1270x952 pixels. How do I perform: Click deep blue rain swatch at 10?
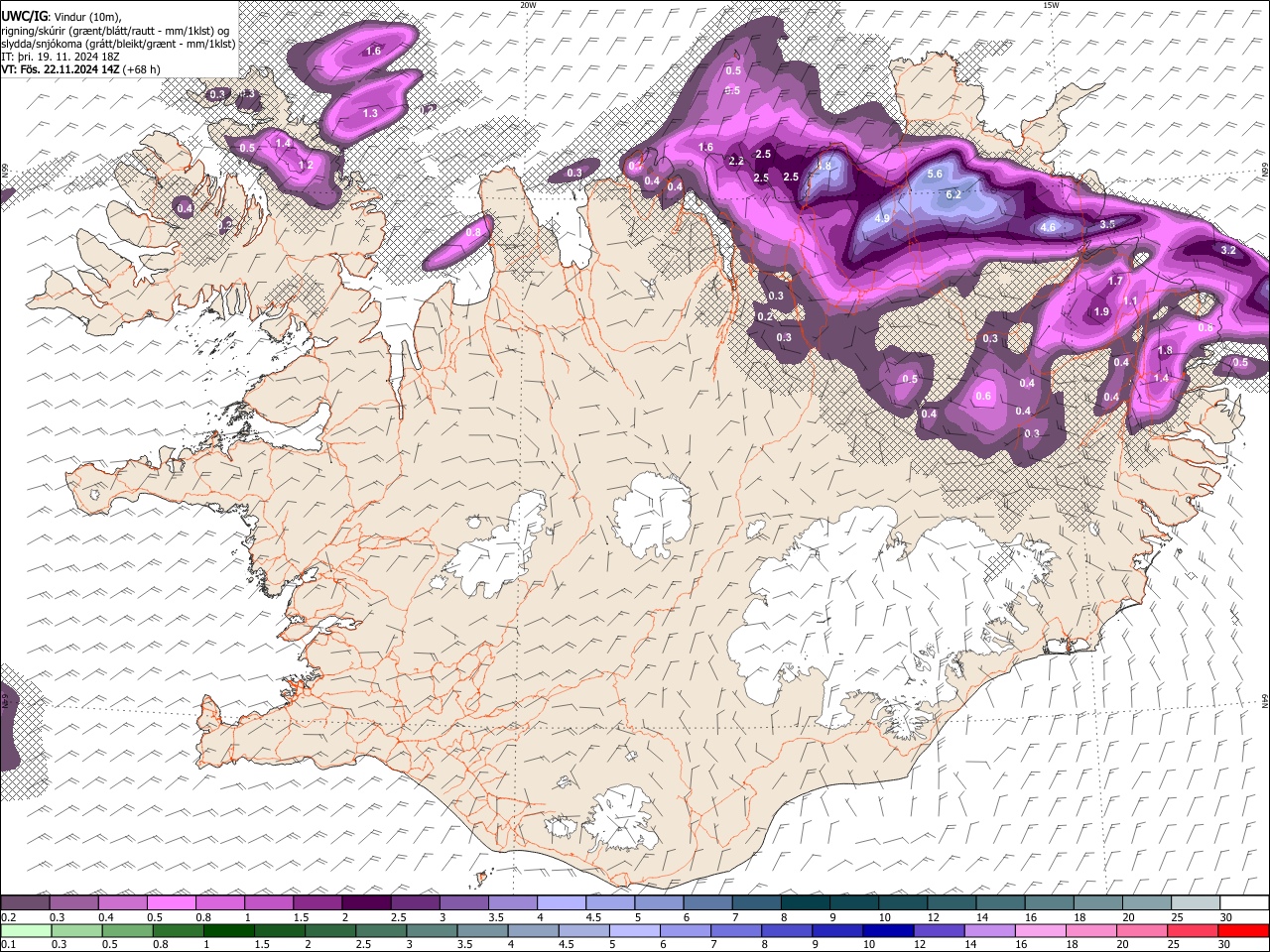tap(888, 930)
